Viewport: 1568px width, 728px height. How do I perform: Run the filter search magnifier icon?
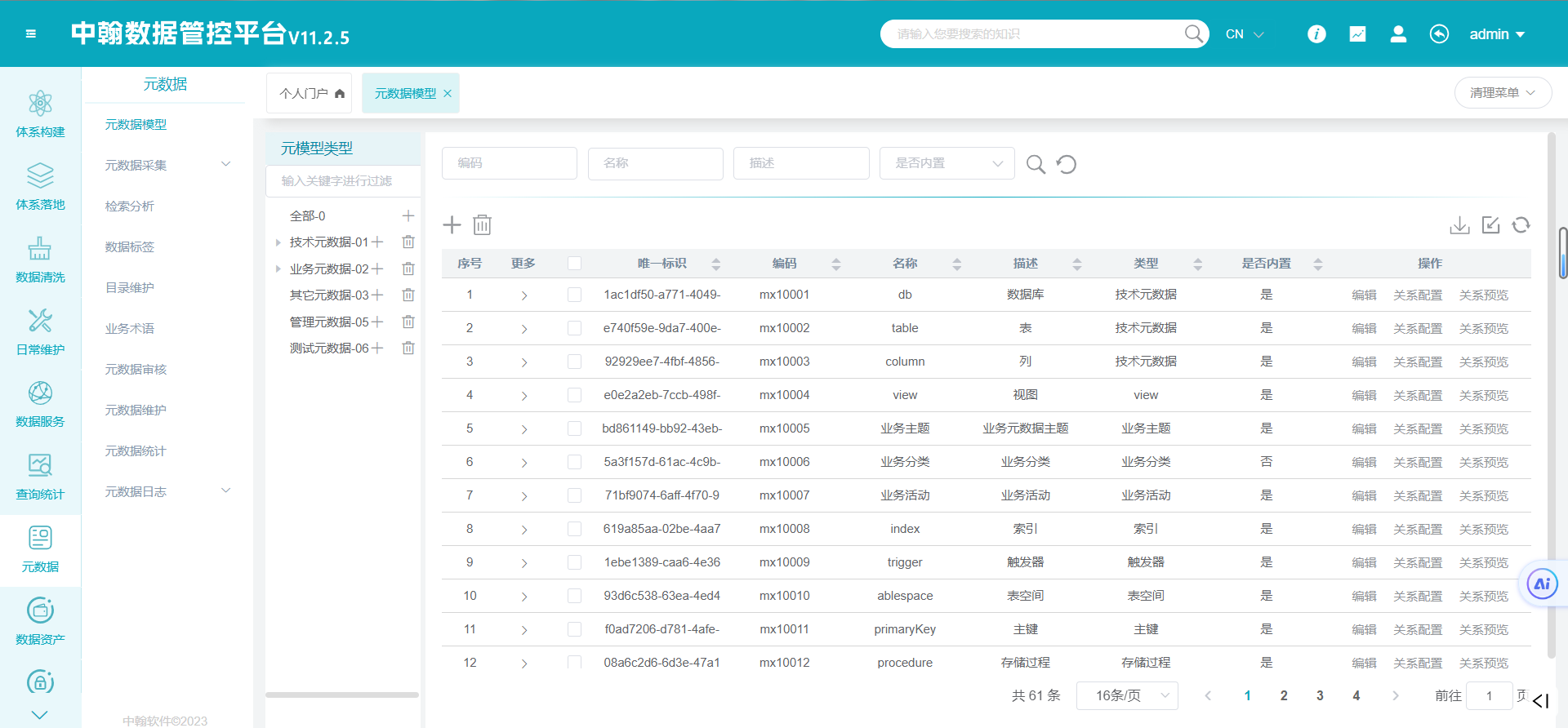(1036, 164)
